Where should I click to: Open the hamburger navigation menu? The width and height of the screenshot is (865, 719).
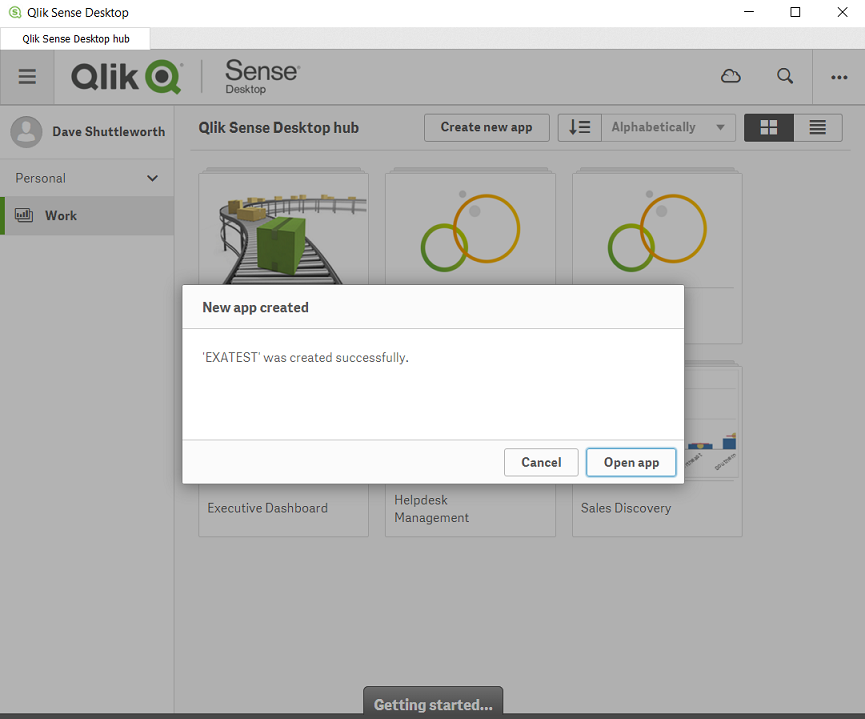pyautogui.click(x=27, y=77)
